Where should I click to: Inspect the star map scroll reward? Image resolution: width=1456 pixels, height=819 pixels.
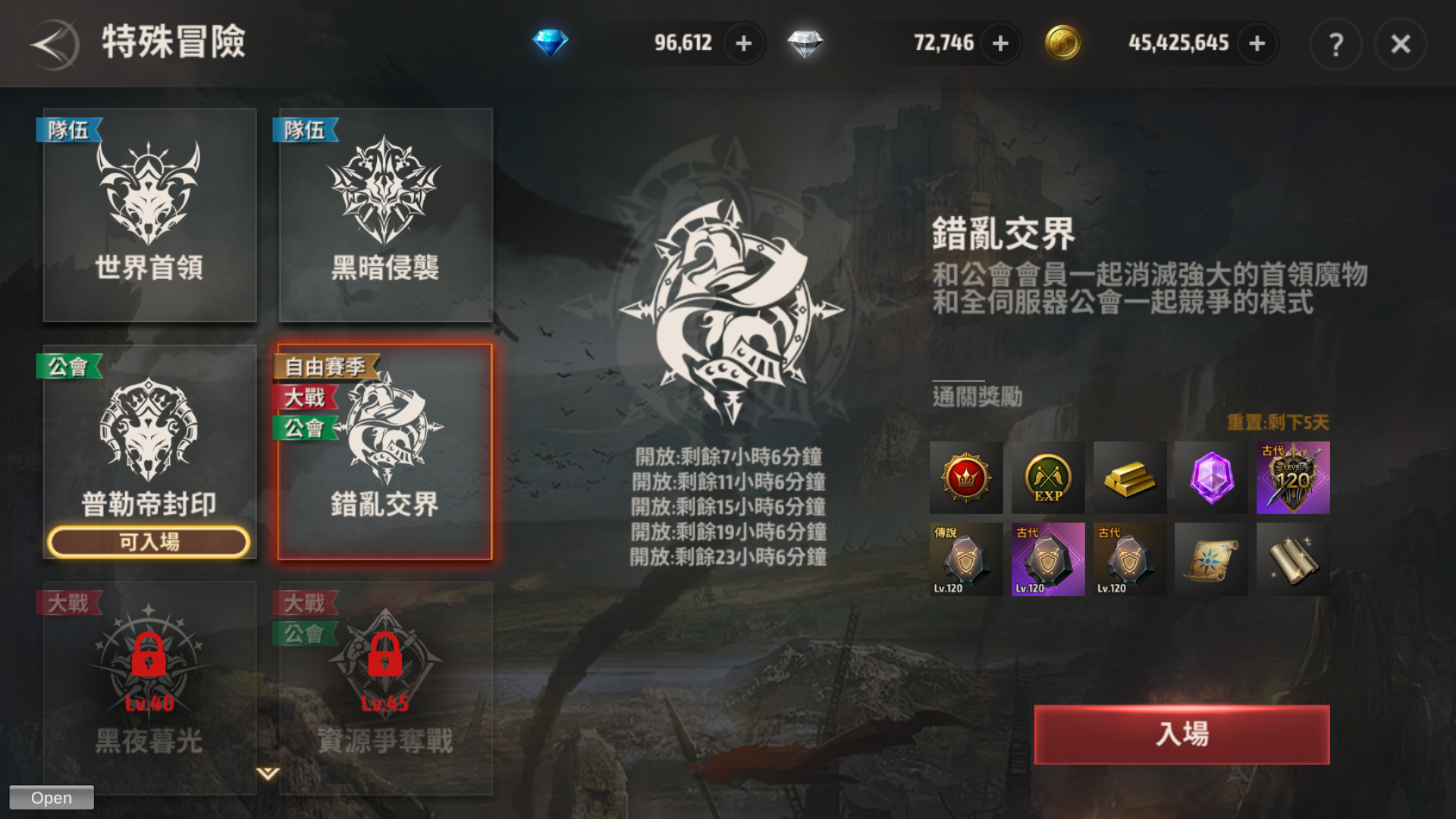point(1211,560)
